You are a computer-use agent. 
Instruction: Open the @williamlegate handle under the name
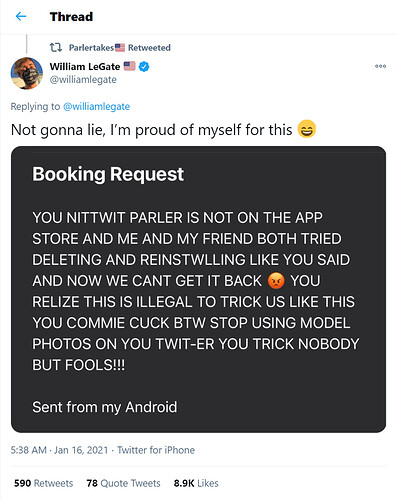point(83,80)
